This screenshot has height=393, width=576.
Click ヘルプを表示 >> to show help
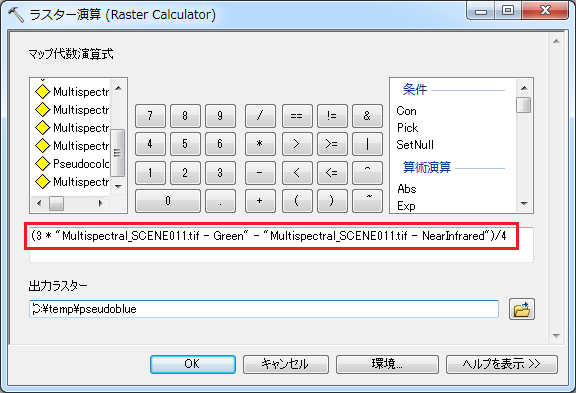pyautogui.click(x=502, y=364)
